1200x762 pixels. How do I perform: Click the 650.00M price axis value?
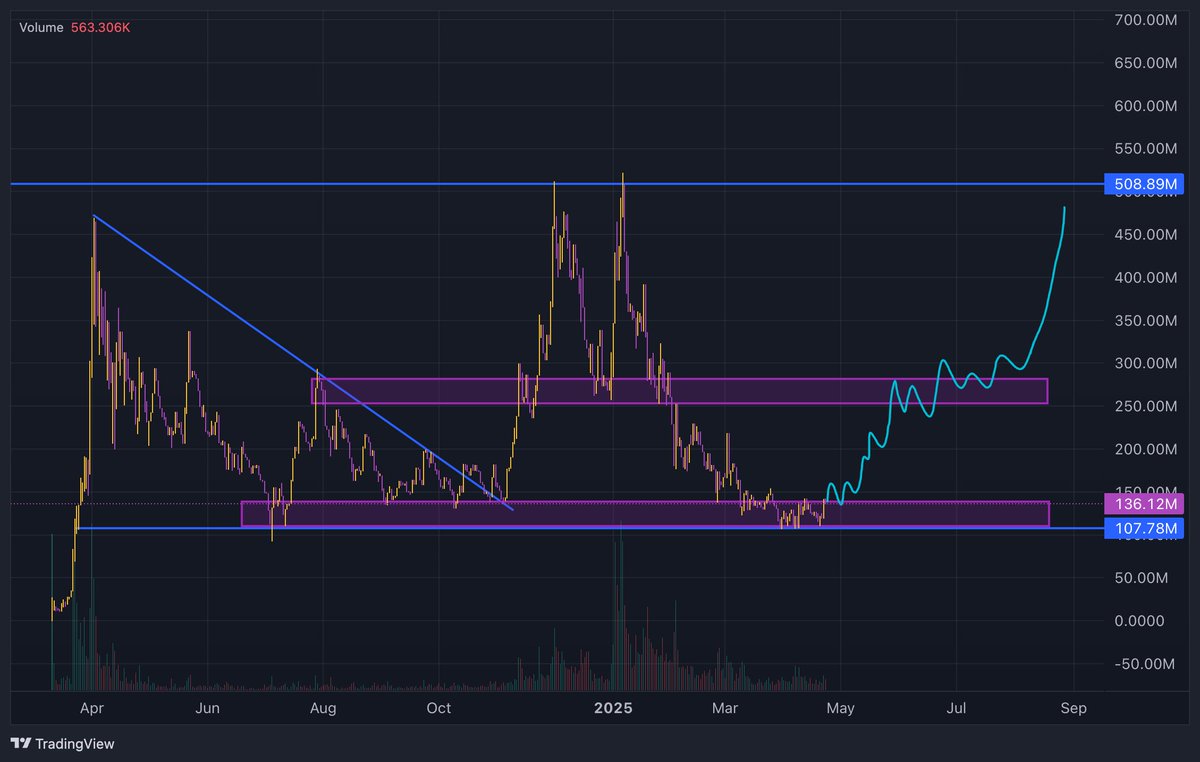tap(1145, 63)
